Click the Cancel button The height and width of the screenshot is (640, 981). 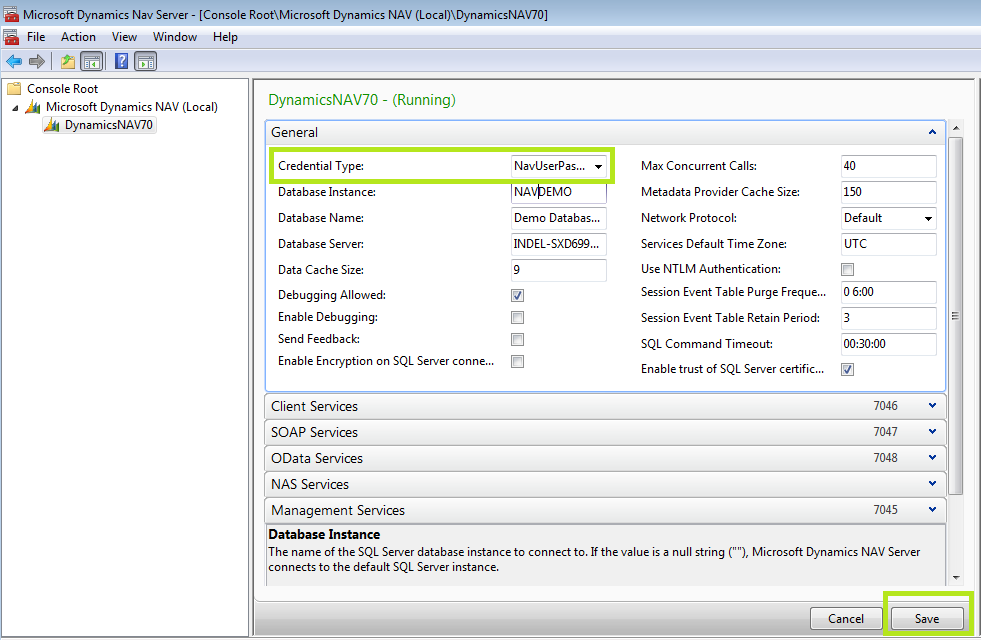tap(846, 618)
